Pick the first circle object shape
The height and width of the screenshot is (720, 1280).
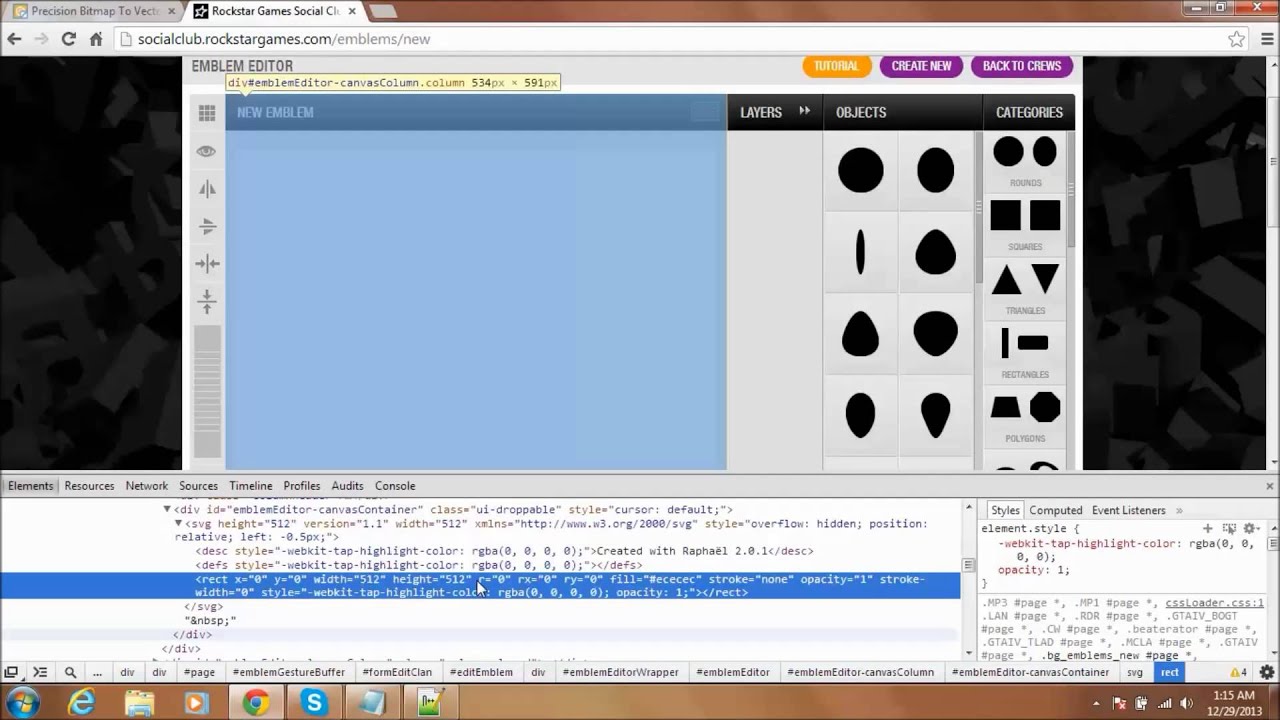tap(860, 170)
